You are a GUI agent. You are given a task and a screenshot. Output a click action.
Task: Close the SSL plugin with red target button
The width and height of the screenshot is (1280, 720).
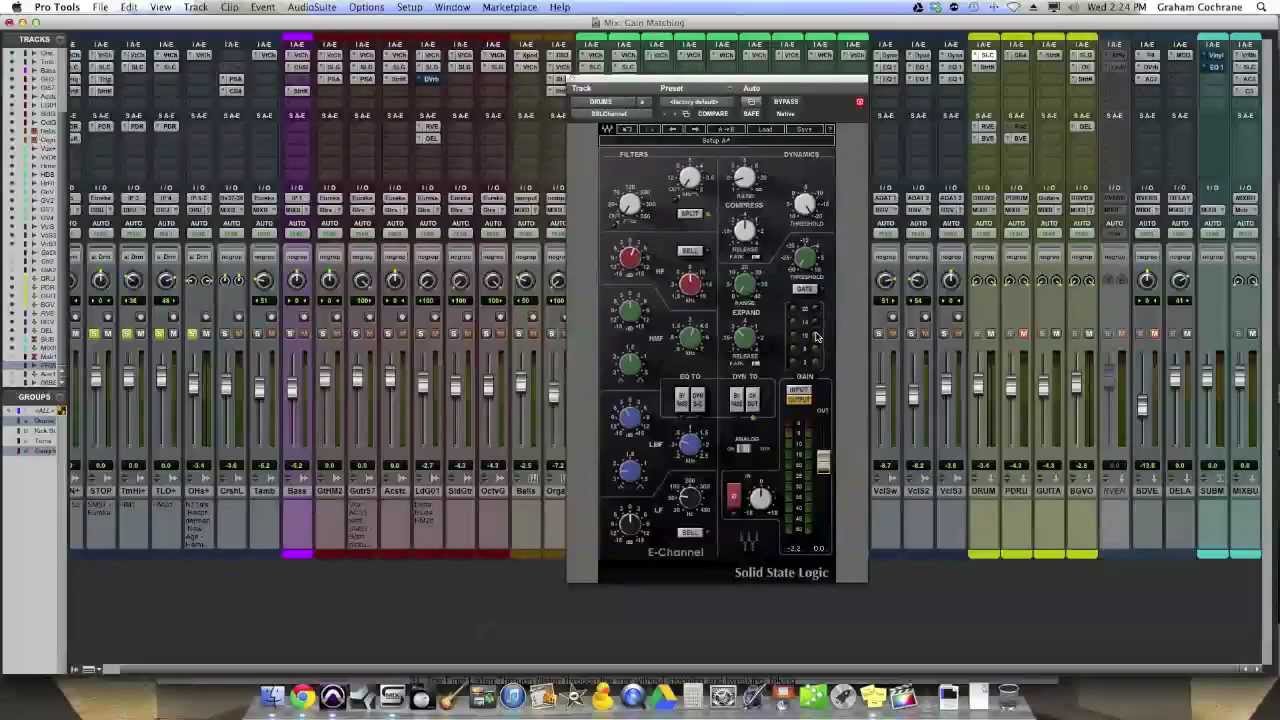(859, 102)
